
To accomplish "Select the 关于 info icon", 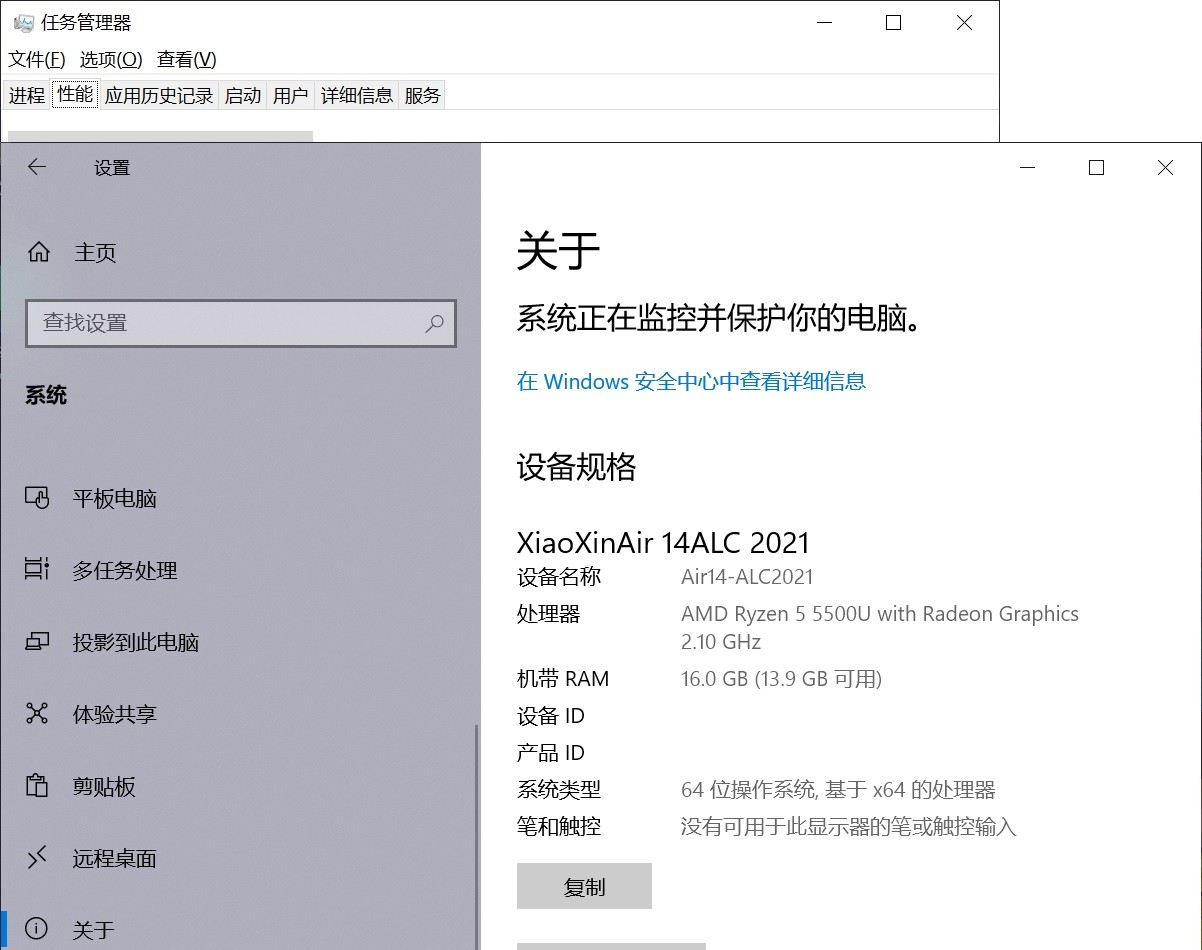I will 37,930.
